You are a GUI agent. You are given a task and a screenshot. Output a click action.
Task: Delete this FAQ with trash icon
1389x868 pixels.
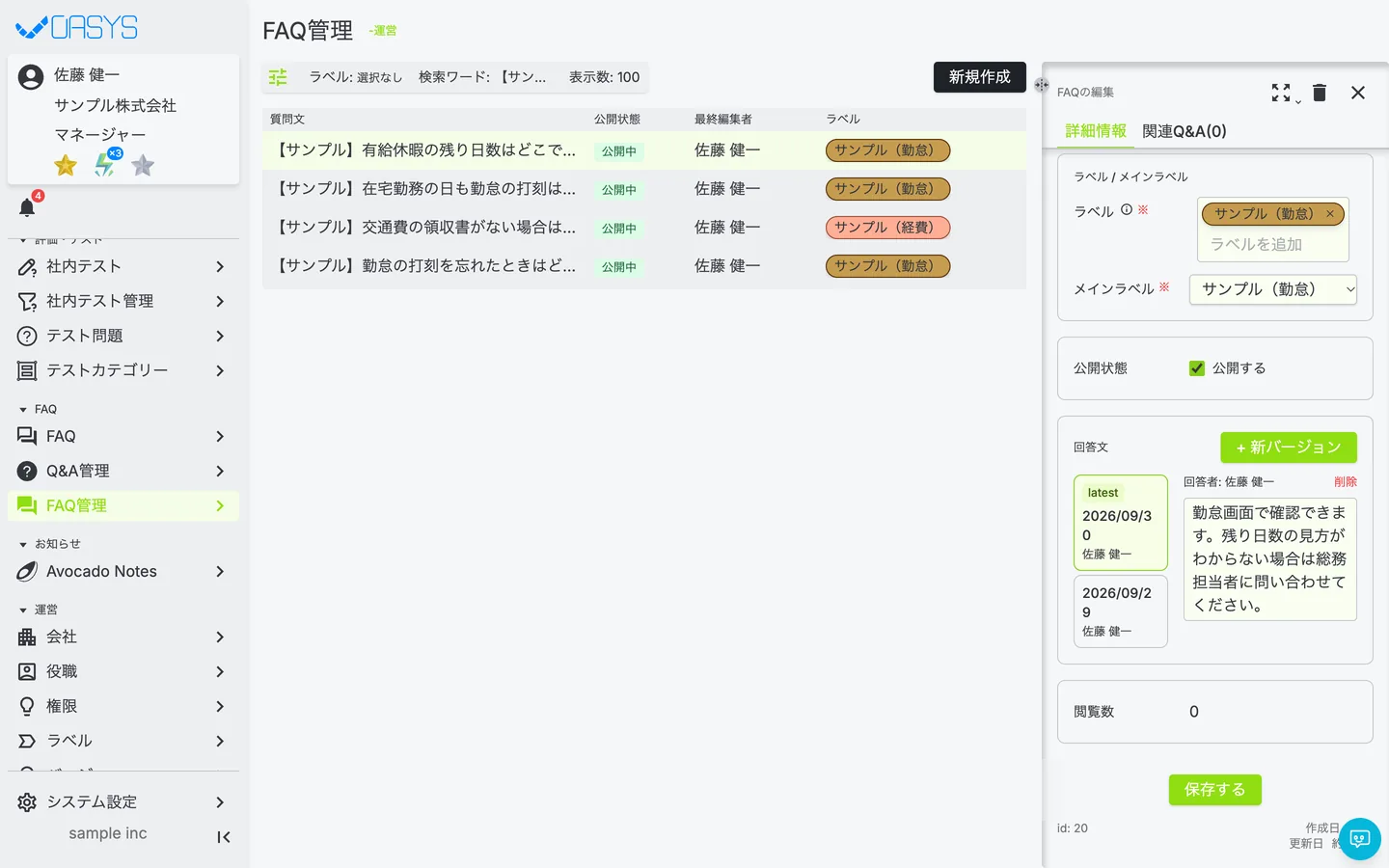(x=1320, y=93)
